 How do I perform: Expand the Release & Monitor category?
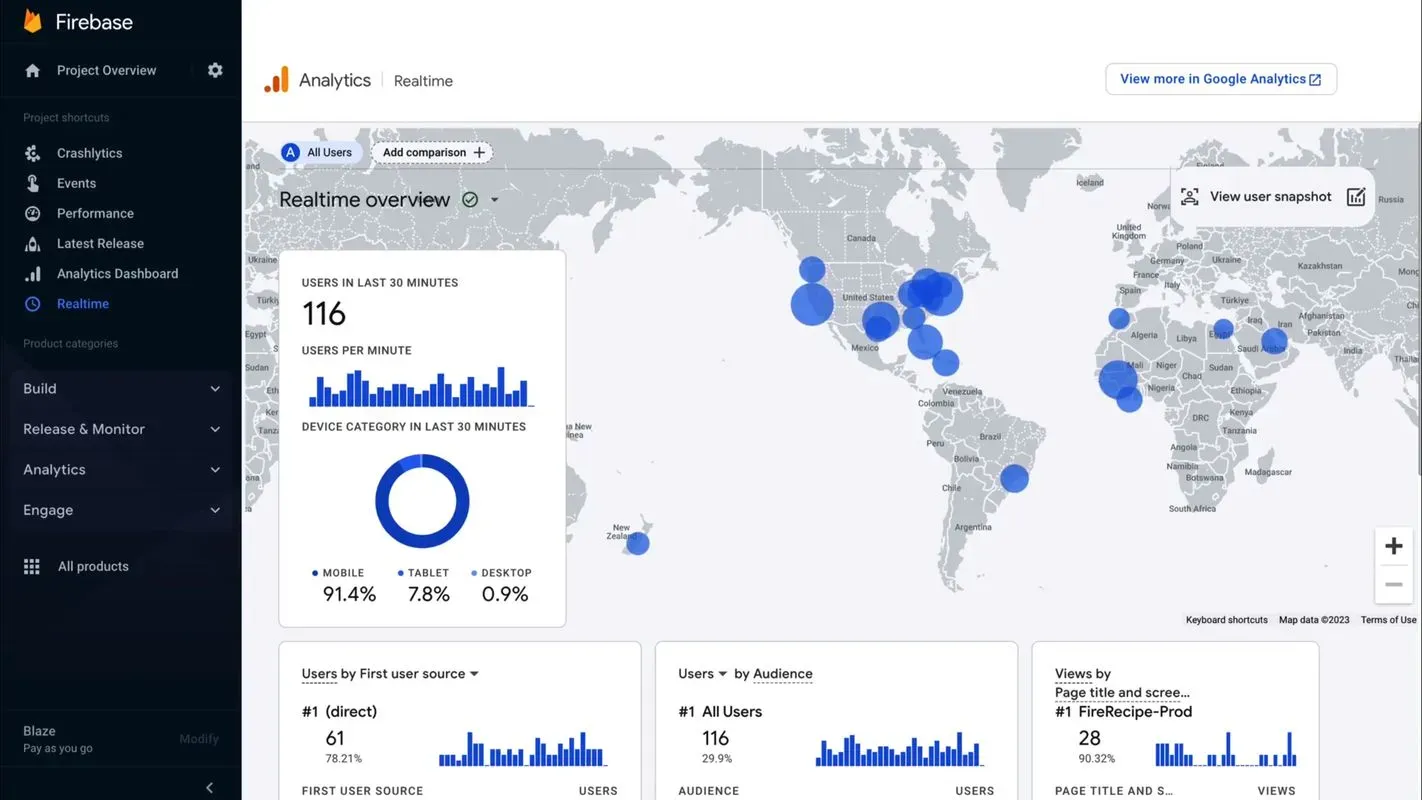tap(121, 429)
